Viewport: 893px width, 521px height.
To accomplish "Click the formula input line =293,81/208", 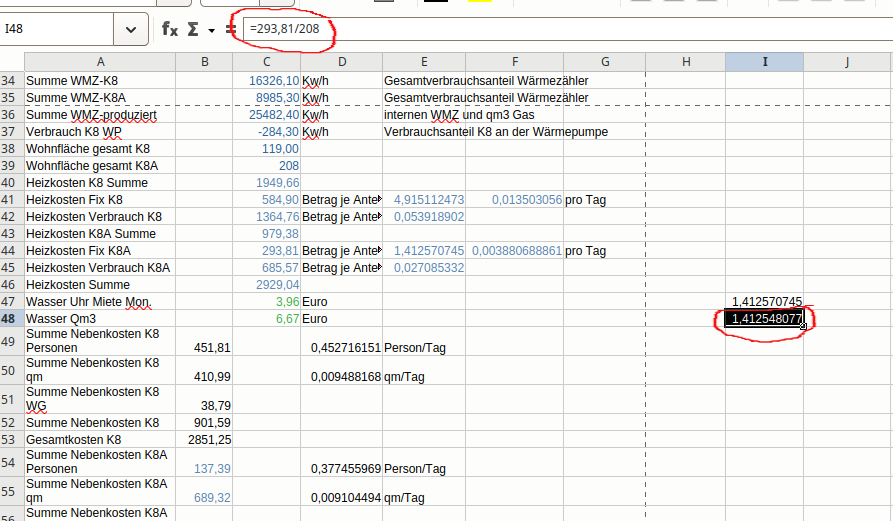I will click(x=568, y=28).
